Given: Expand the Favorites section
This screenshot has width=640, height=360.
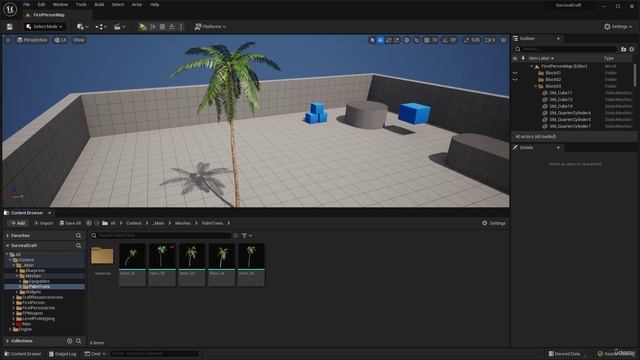Looking at the screenshot, I should pyautogui.click(x=8, y=236).
